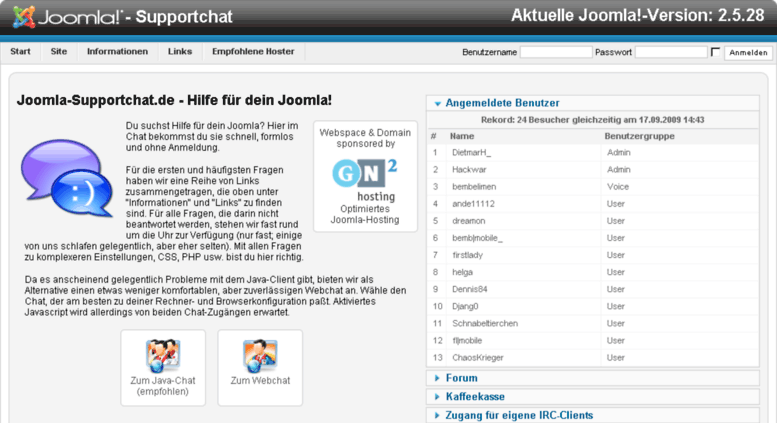Click the Optimiertes Joomla-Hosting text link
This screenshot has height=423, width=777.
pos(365,214)
